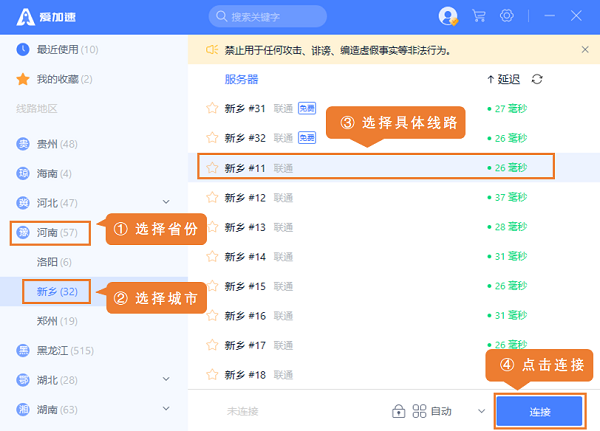Image resolution: width=600 pixels, height=431 pixels.
Task: Click the lock icon in bottom bar
Action: click(x=398, y=411)
